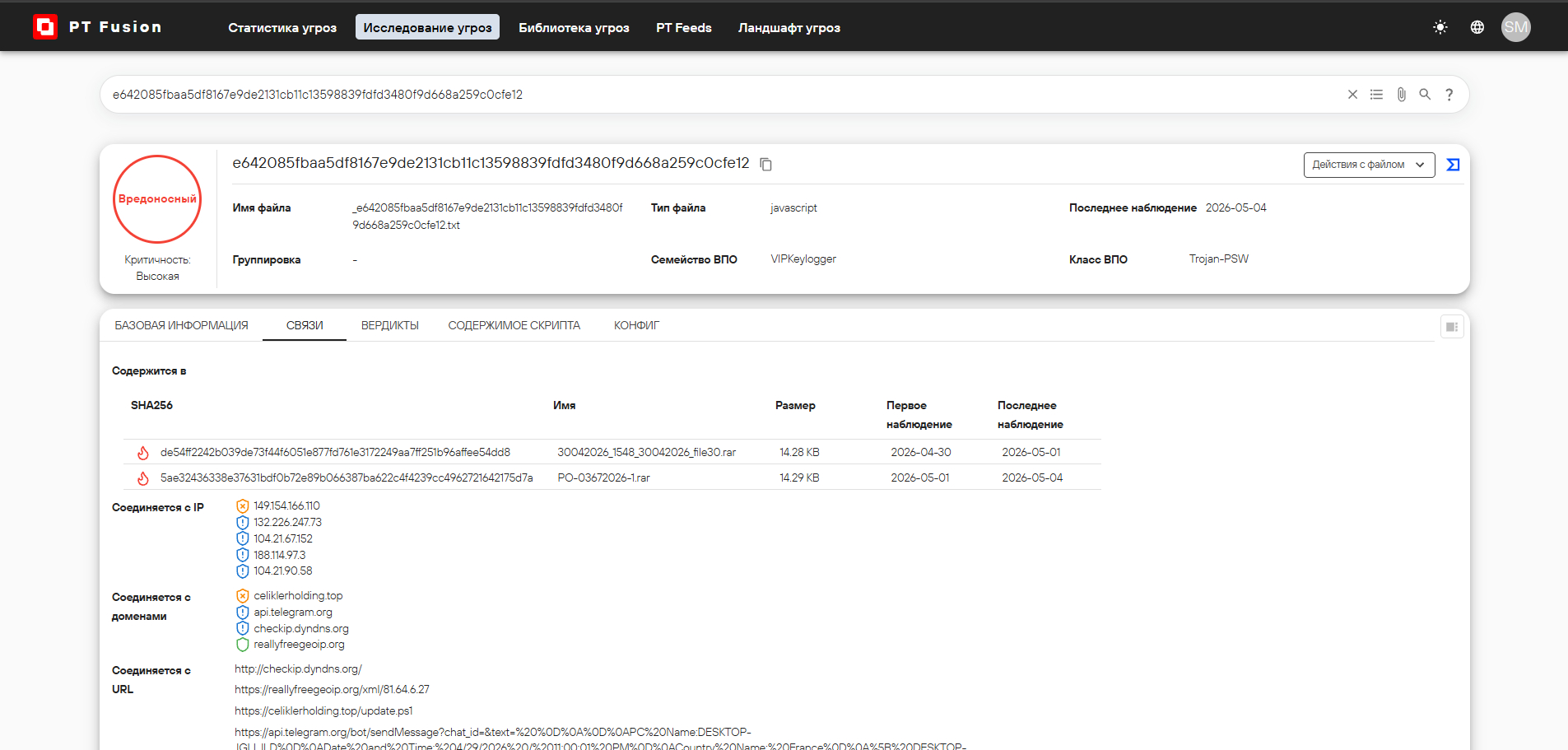The width and height of the screenshot is (1568, 750).
Task: Open hash 5ae32436338e37631... link
Action: click(x=347, y=478)
